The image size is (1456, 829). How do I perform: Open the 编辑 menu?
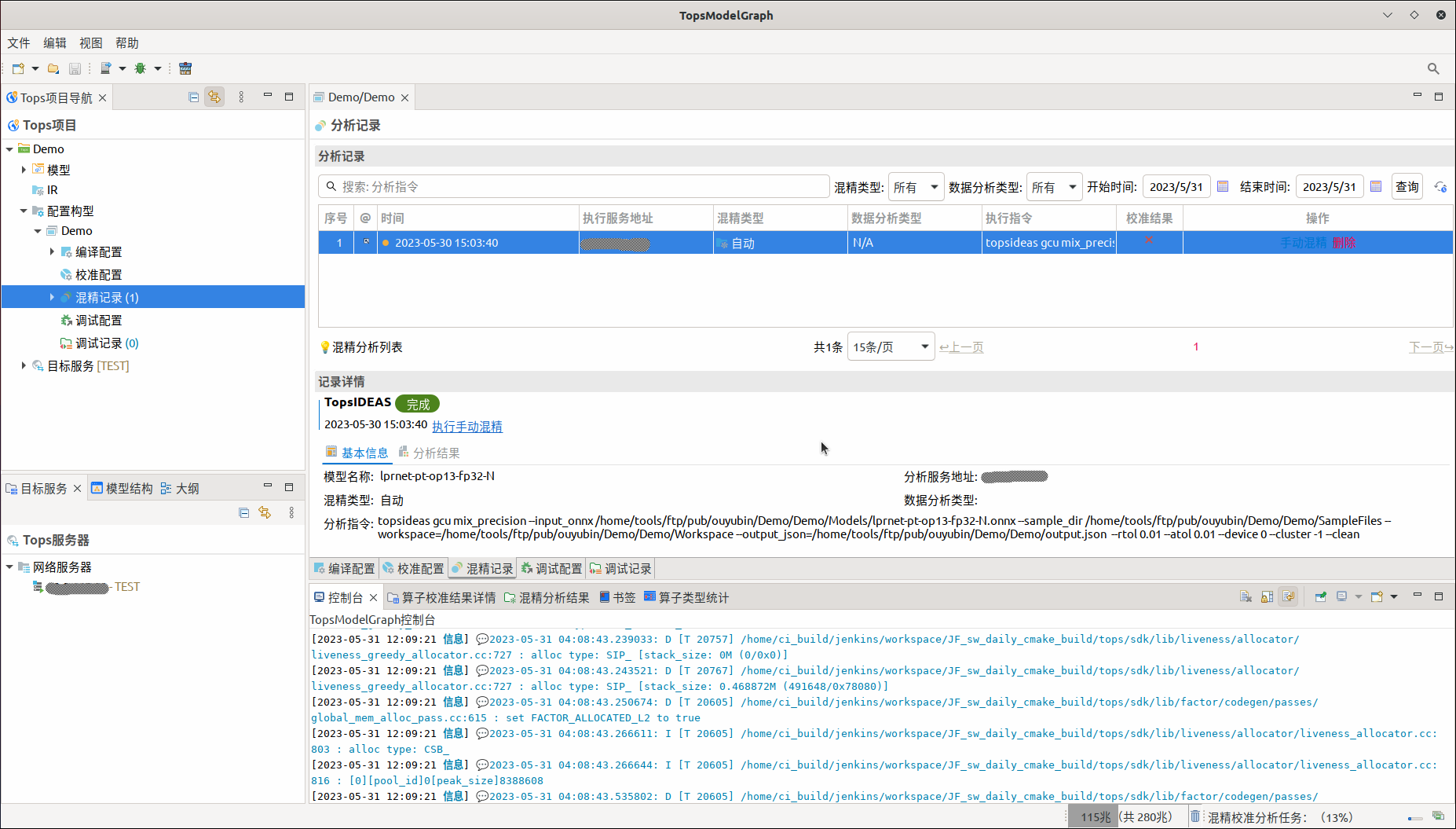(x=55, y=43)
